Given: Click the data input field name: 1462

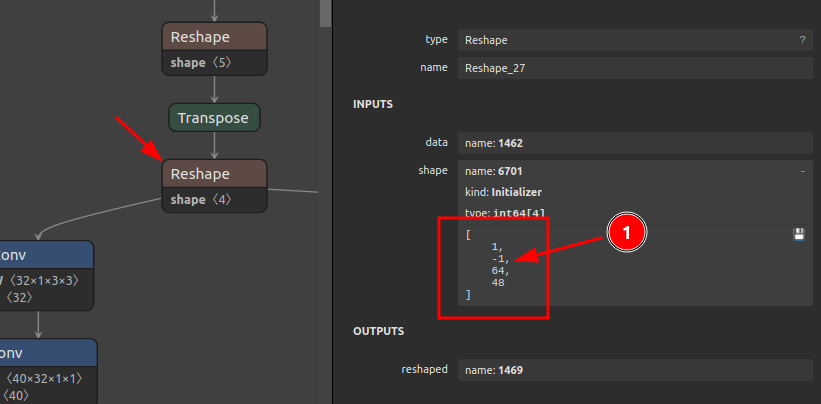Looking at the screenshot, I should pyautogui.click(x=635, y=143).
